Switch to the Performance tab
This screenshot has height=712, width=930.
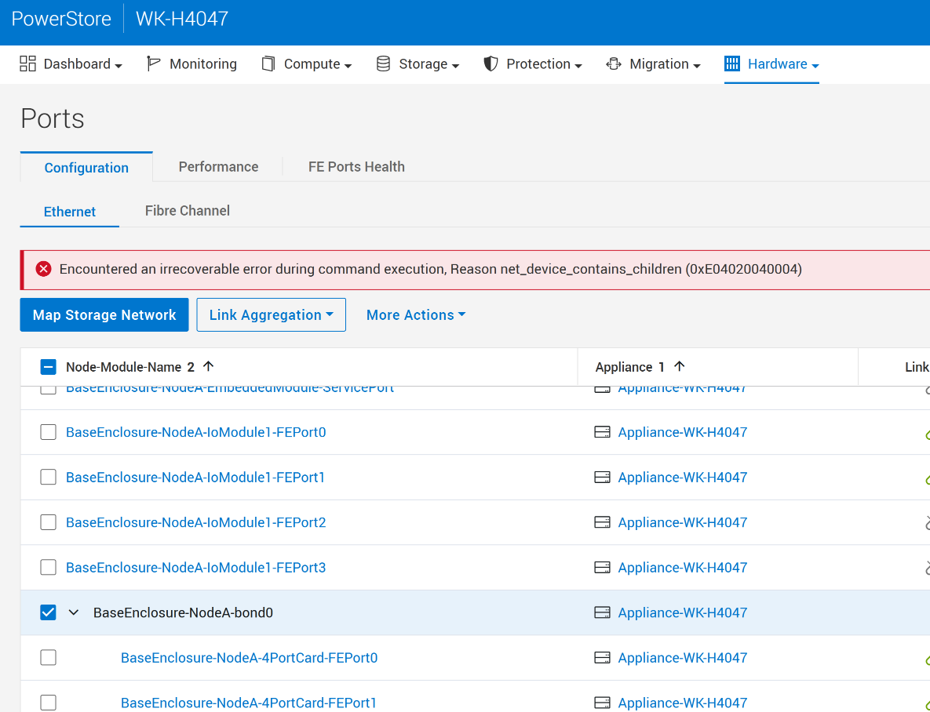[218, 167]
